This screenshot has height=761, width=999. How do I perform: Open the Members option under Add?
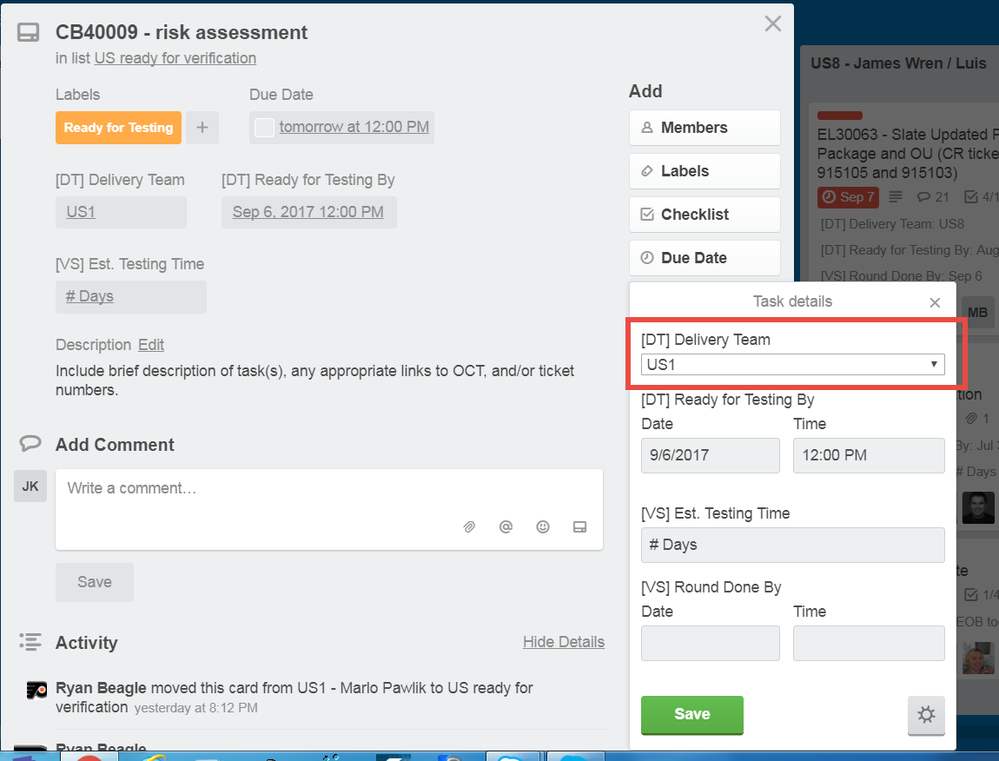click(x=705, y=127)
